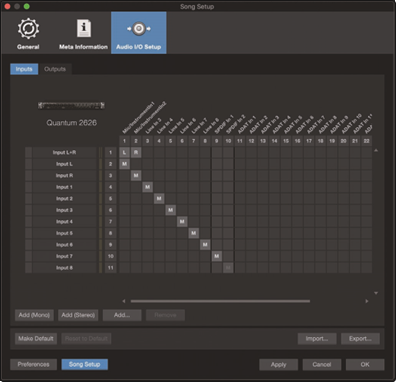This screenshot has width=396, height=382.
Task: Open Preferences from the bottom bar
Action: click(x=33, y=364)
